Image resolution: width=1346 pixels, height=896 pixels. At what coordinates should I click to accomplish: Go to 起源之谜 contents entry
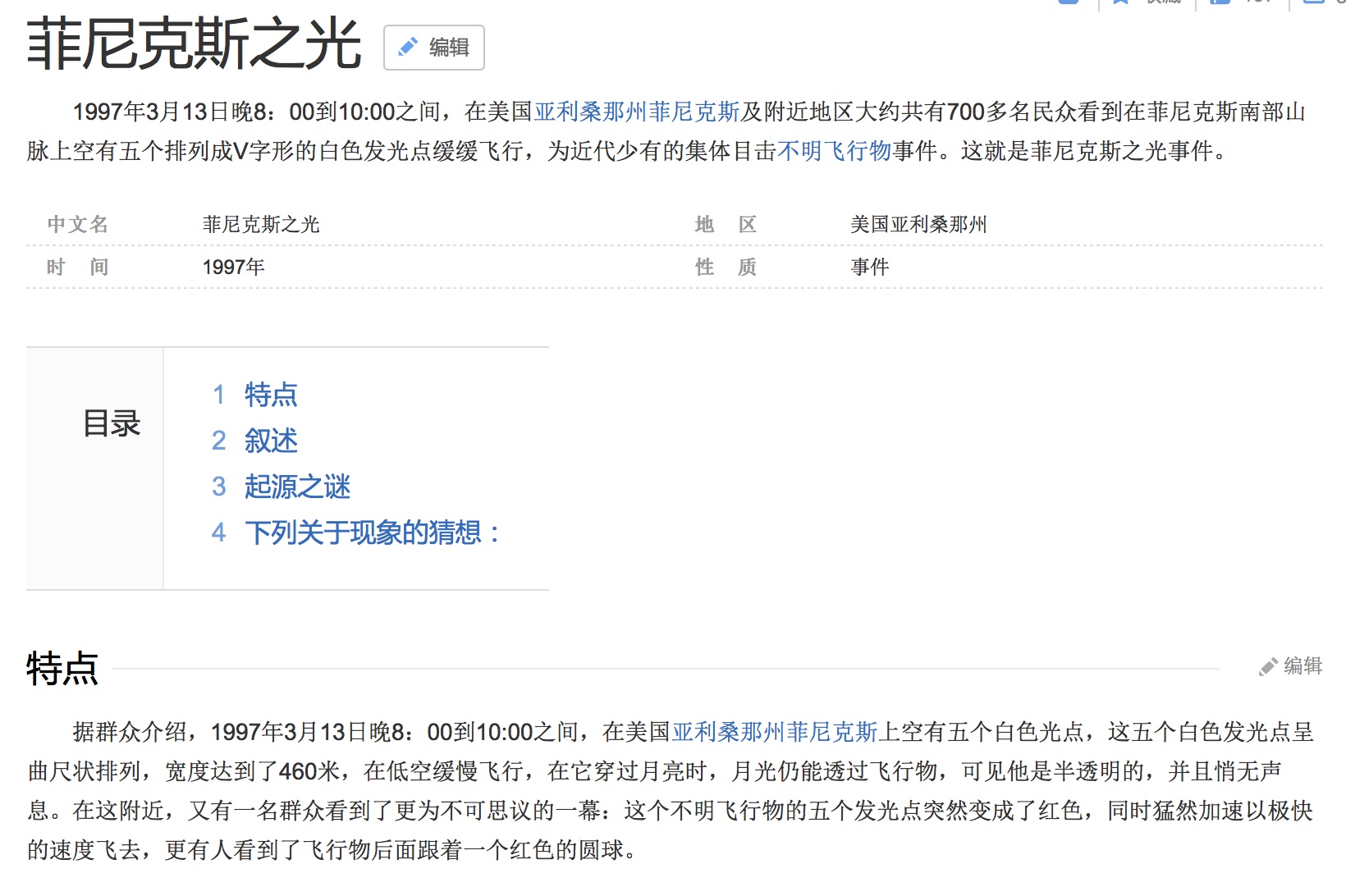click(x=297, y=487)
